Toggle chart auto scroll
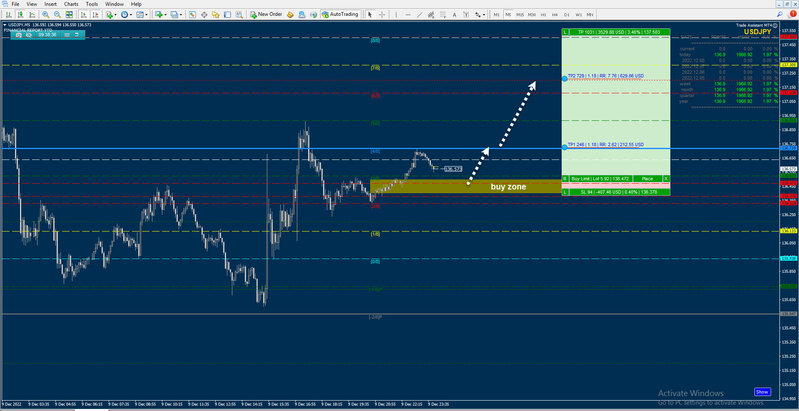Image resolution: width=799 pixels, height=411 pixels. point(83,15)
